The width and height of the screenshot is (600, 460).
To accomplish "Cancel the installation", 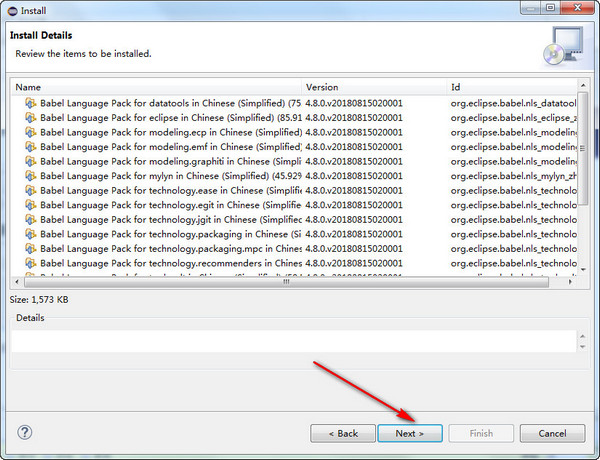I will click(x=552, y=433).
